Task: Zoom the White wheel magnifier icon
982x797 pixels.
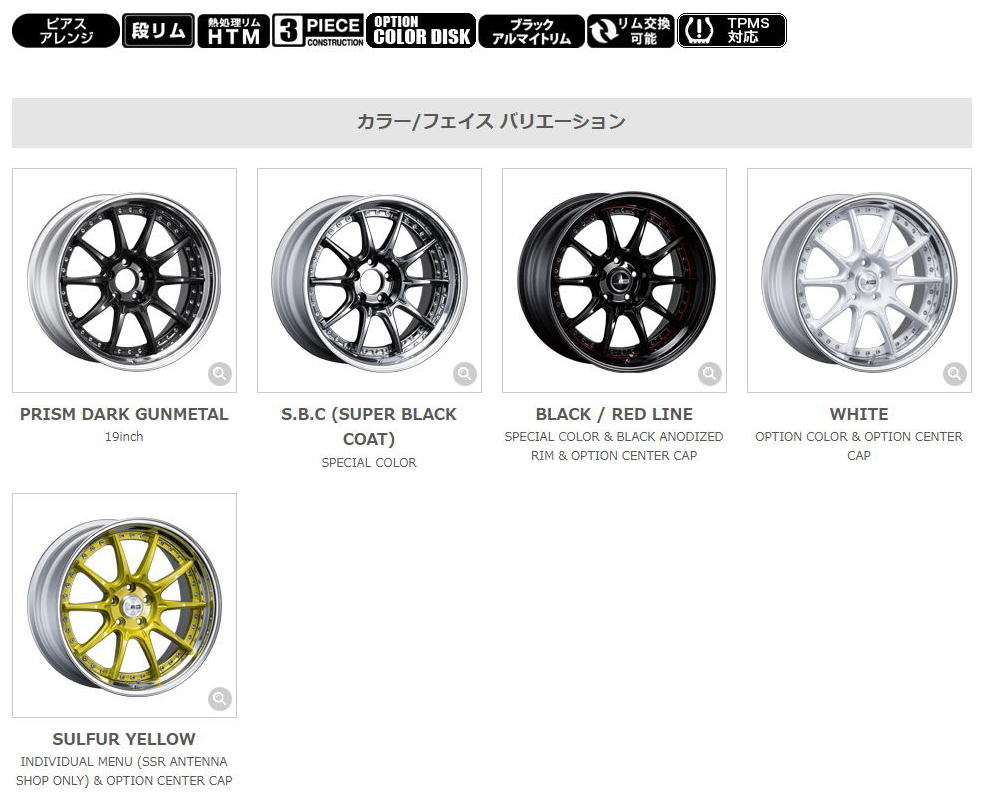Action: (954, 374)
